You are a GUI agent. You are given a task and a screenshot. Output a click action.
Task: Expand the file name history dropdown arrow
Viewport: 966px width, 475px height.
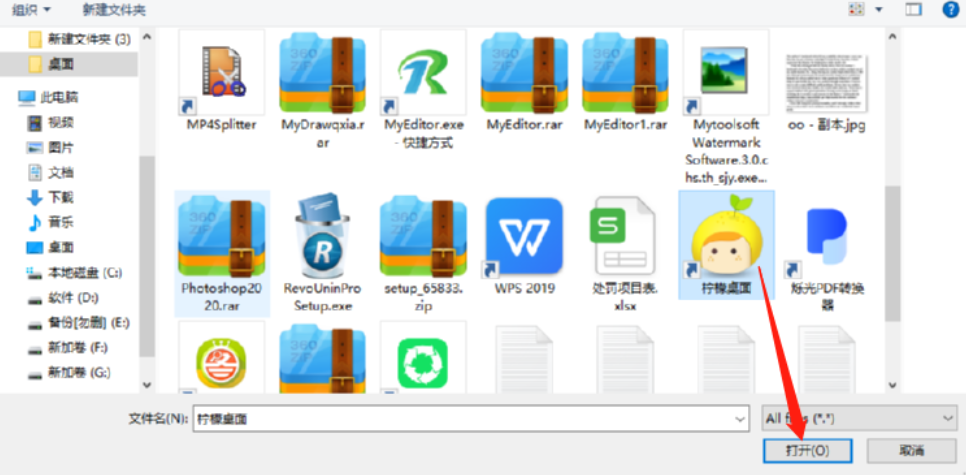coord(740,419)
